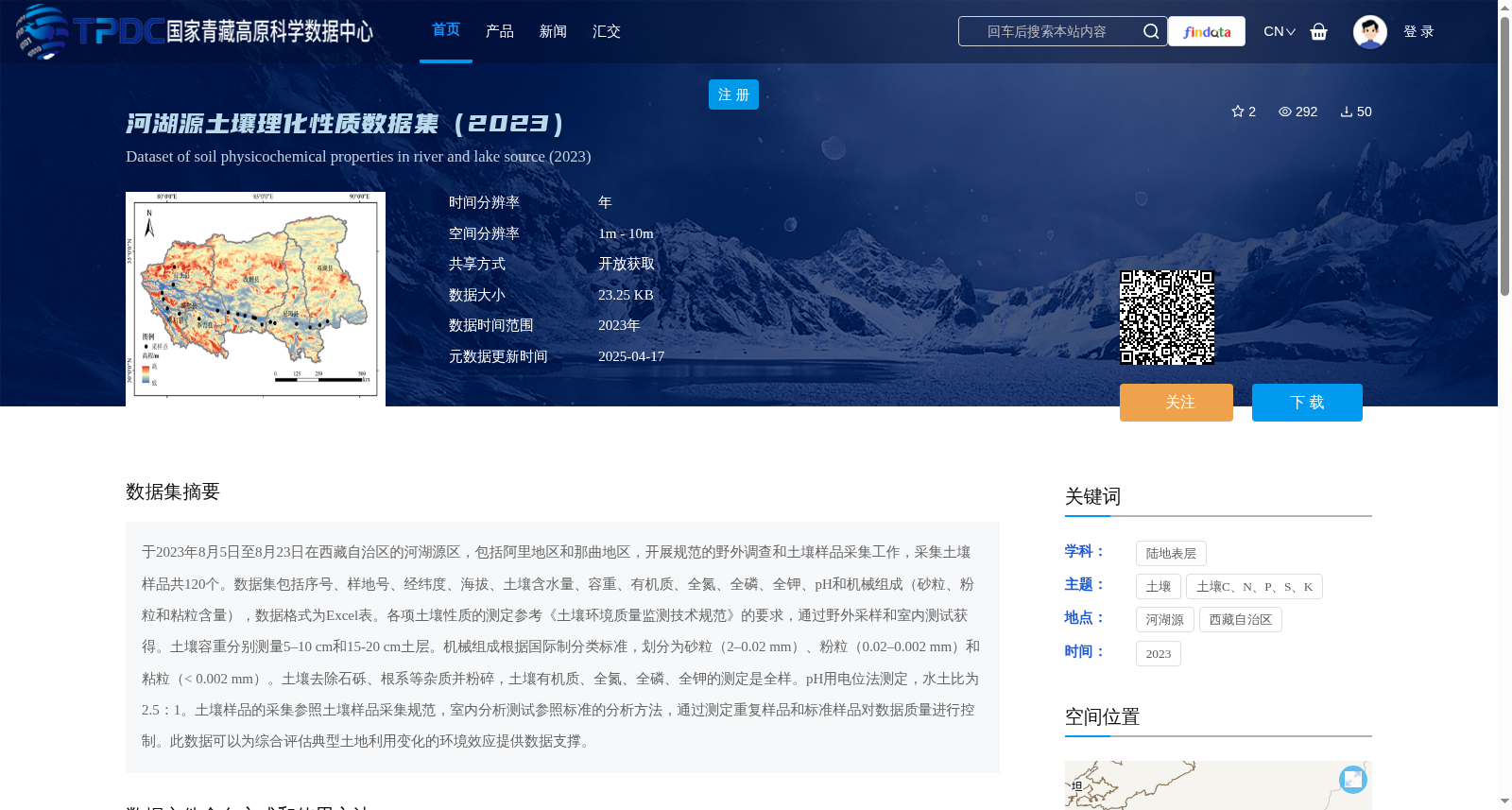Image resolution: width=1512 pixels, height=810 pixels.
Task: Click the 关键词 heading
Action: coord(1092,496)
